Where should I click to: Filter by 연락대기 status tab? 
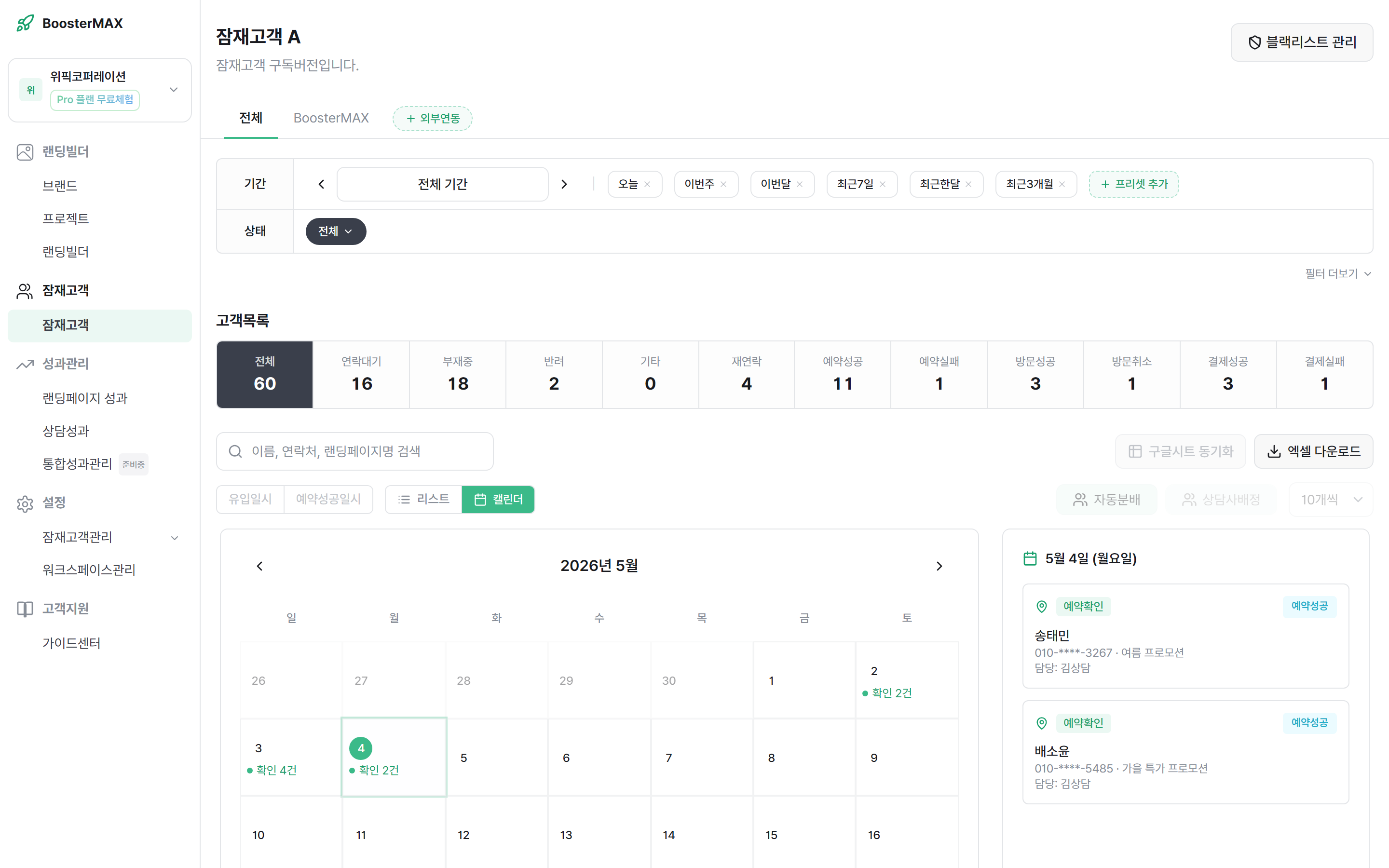362,374
